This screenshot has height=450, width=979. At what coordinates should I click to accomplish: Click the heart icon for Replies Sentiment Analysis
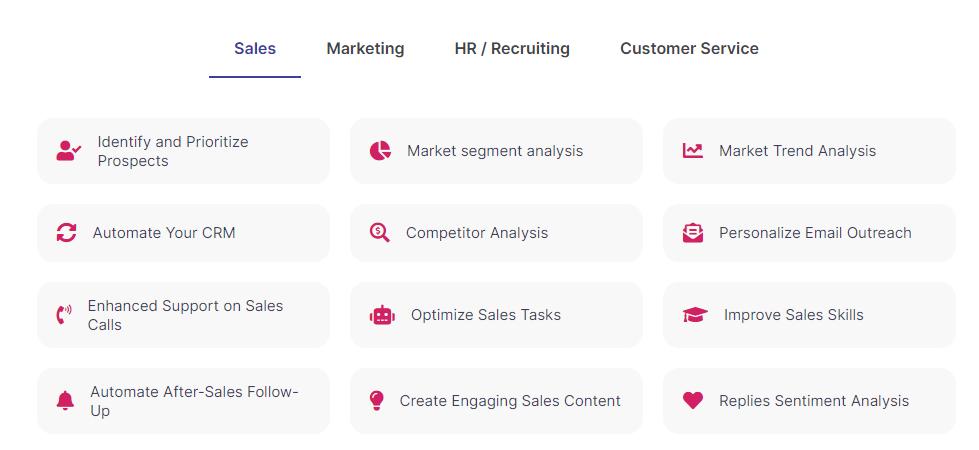(x=693, y=401)
